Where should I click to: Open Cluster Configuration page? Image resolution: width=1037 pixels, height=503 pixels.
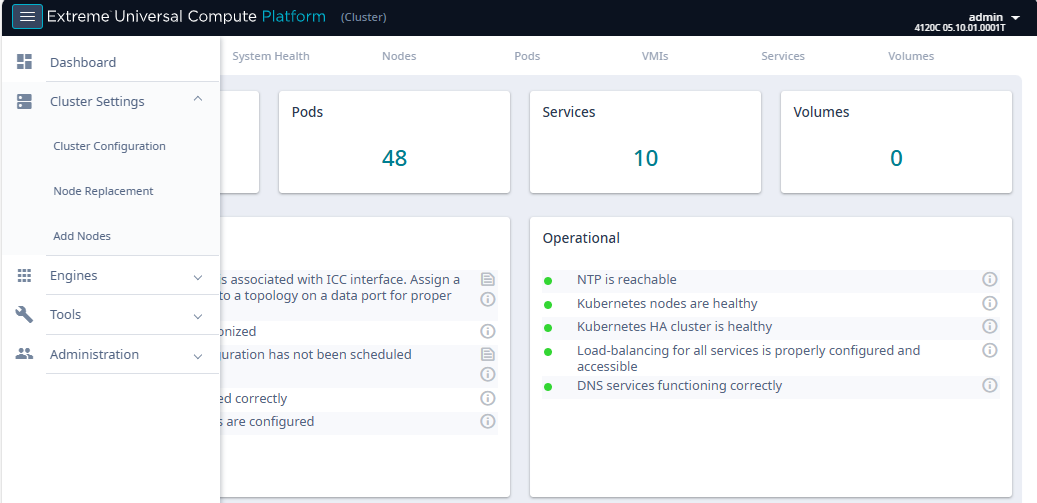tap(109, 146)
